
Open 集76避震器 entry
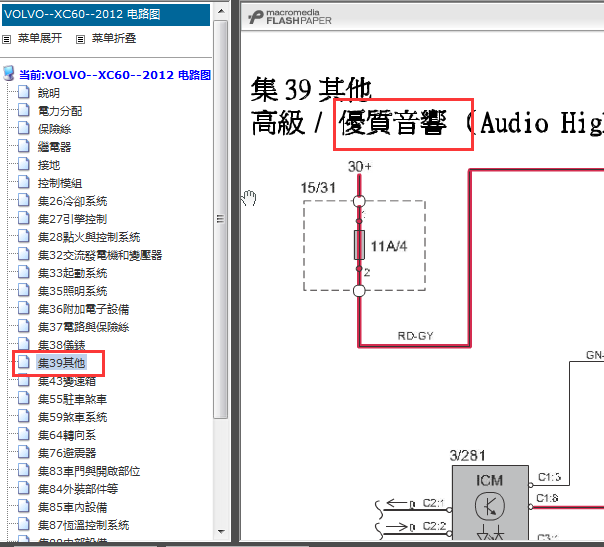67,453
